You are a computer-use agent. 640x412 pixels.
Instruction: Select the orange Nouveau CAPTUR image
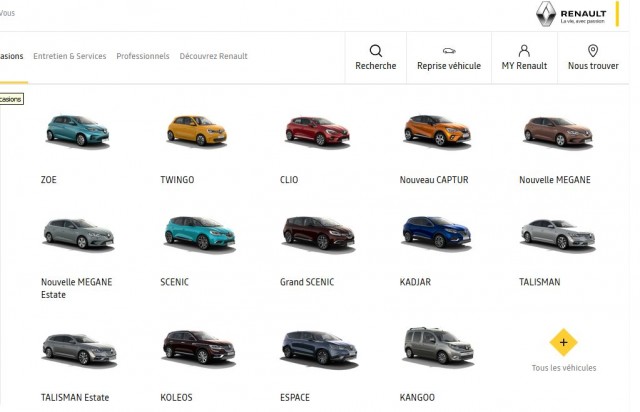pyautogui.click(x=437, y=131)
